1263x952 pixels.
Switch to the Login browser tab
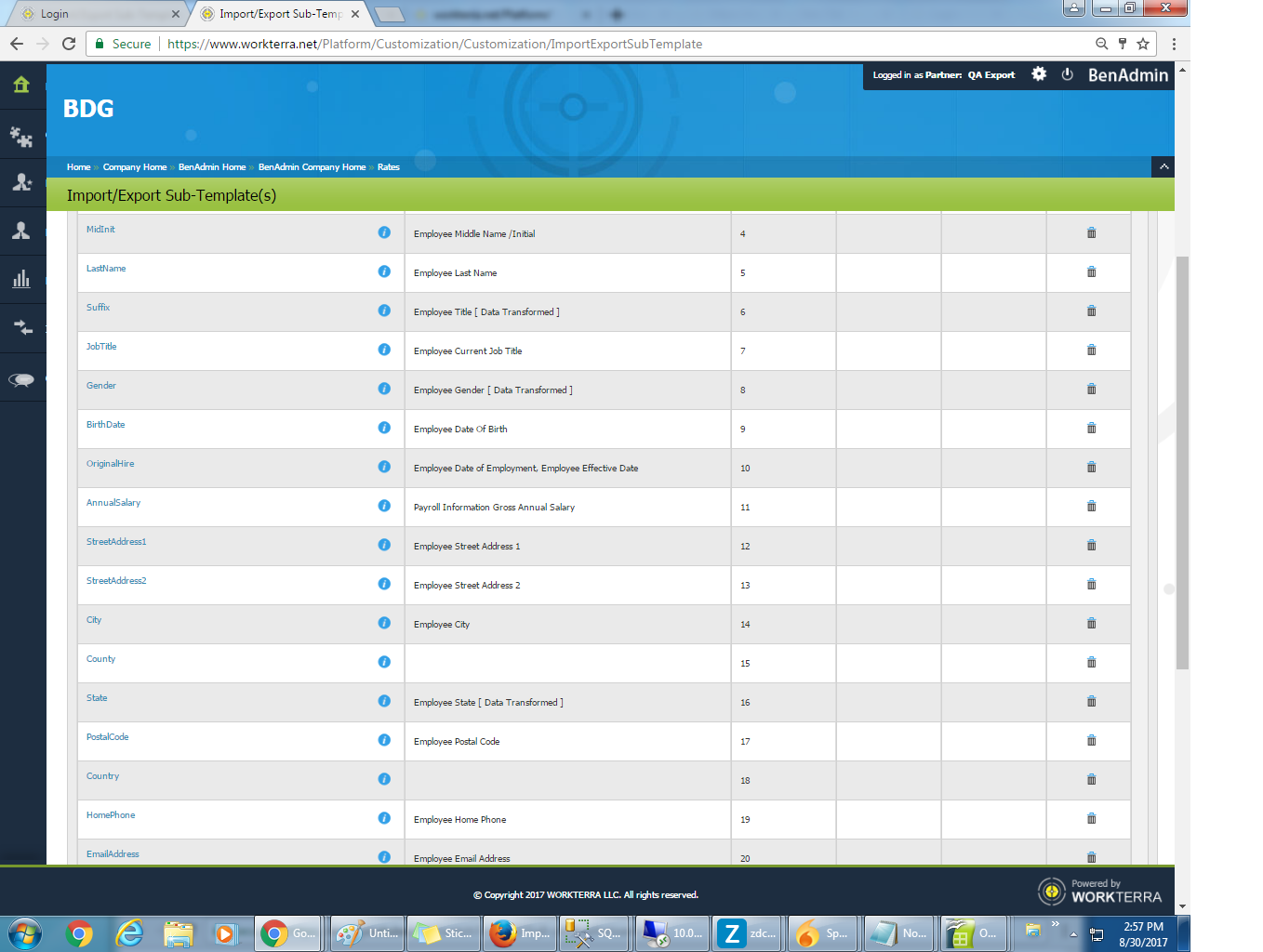coord(93,14)
